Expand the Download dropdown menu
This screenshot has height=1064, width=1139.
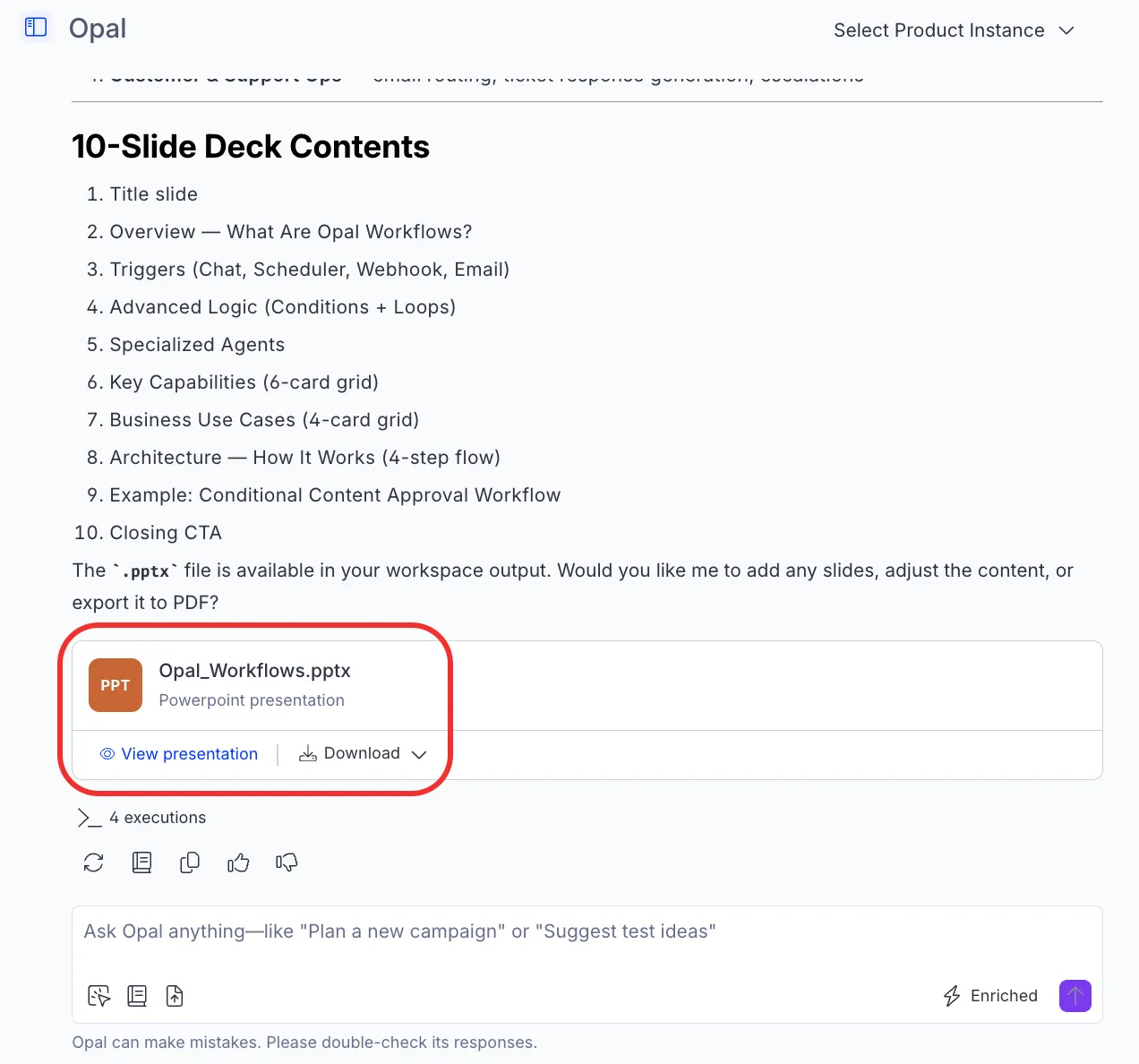coord(363,754)
